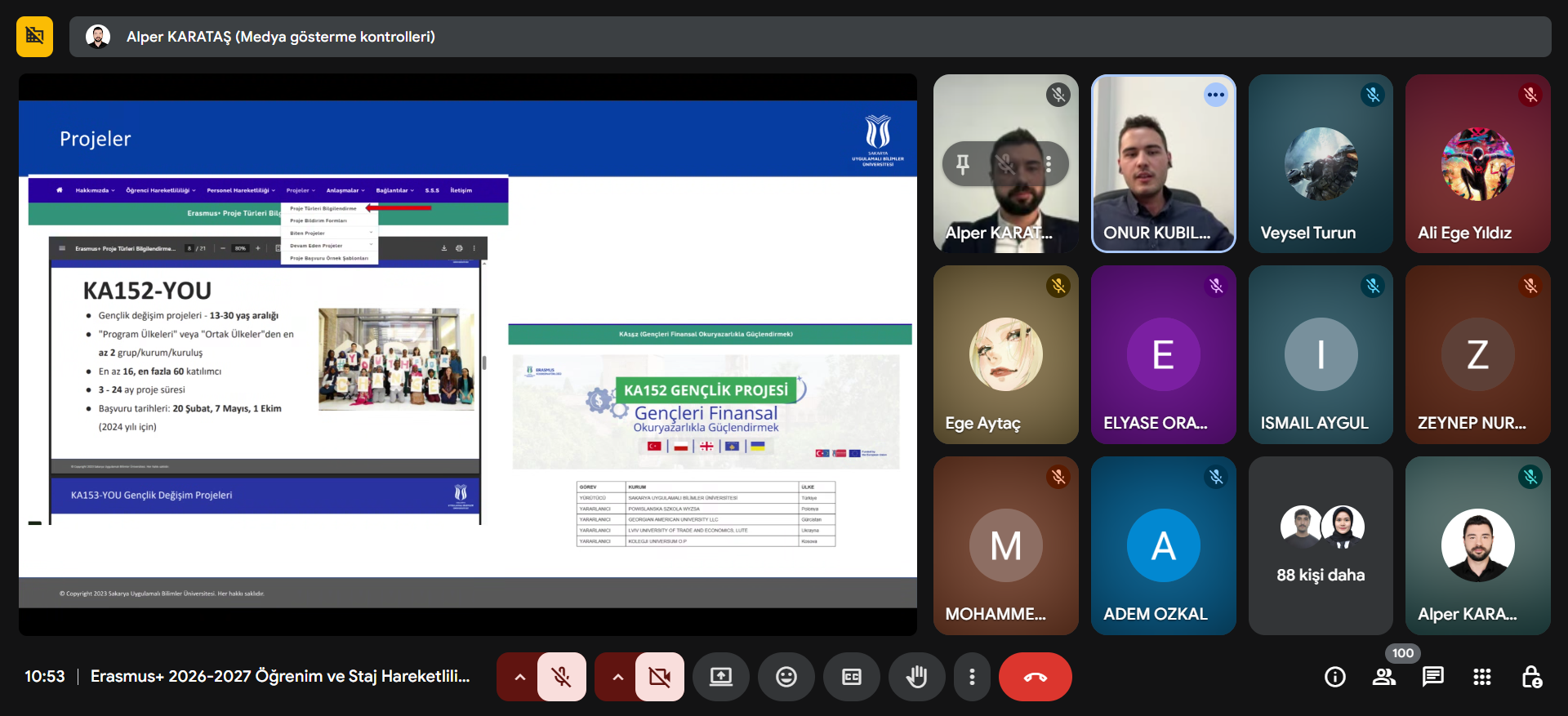This screenshot has height=716, width=1568.
Task: Turn on your camera
Action: click(659, 677)
